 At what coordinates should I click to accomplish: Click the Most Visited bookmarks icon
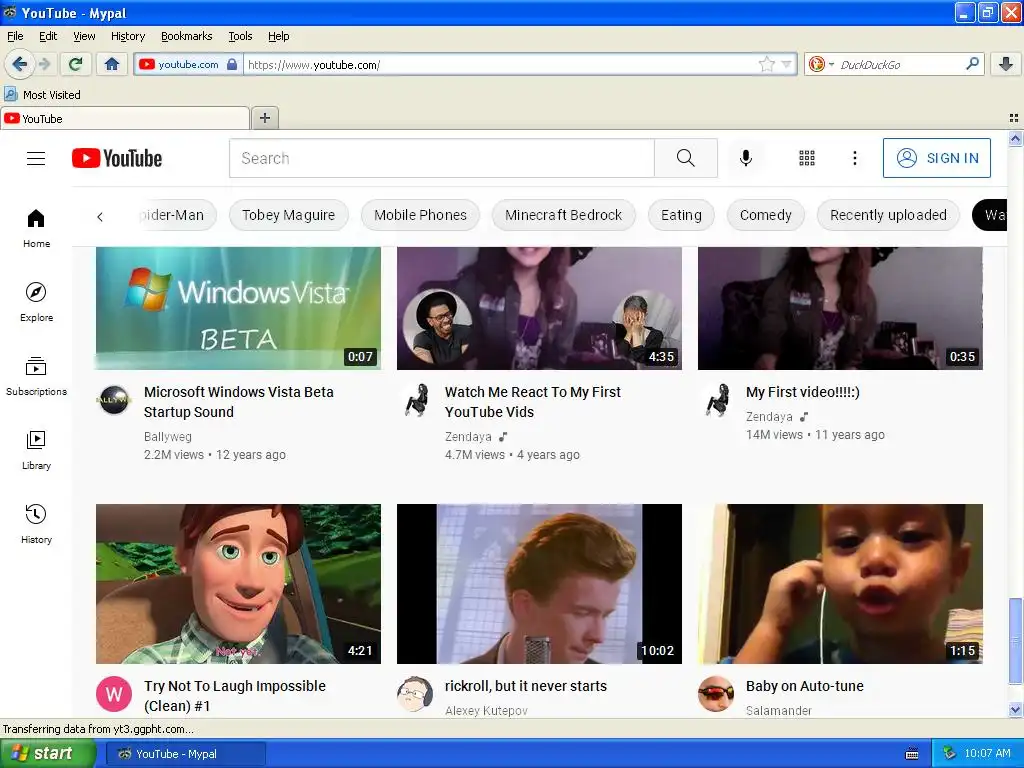point(11,94)
